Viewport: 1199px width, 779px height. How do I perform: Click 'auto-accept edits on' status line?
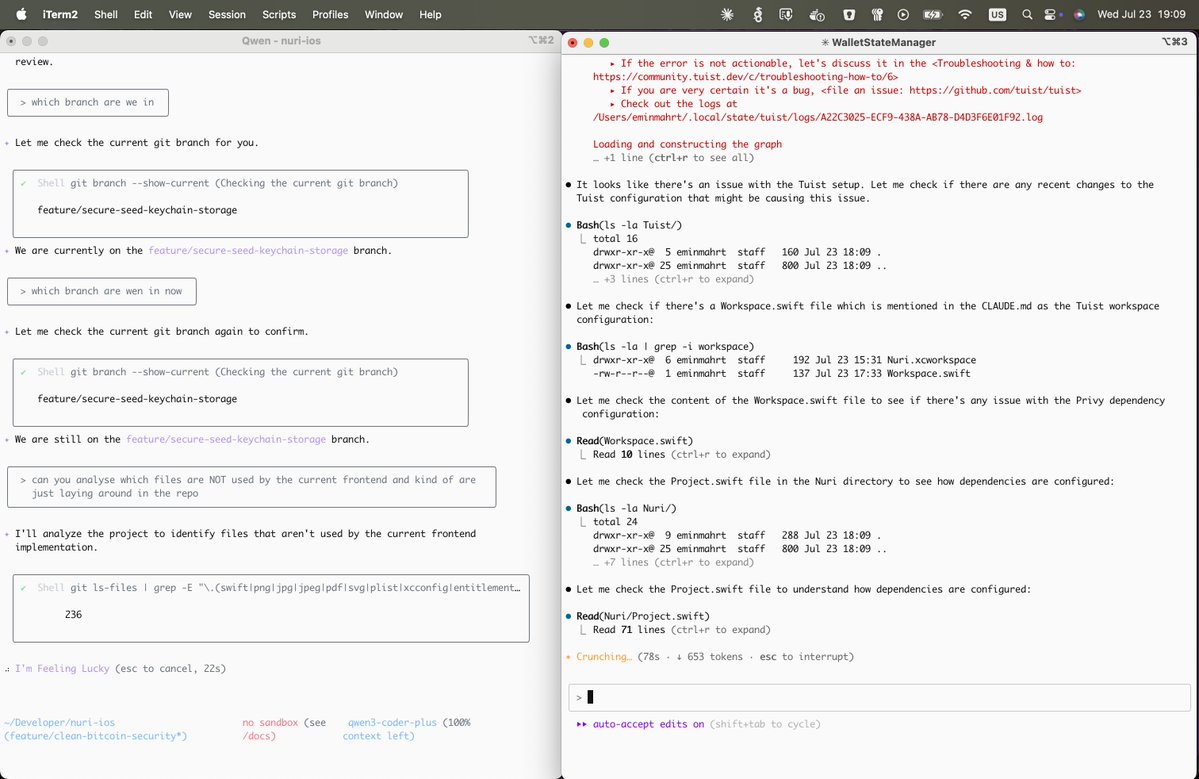coord(648,724)
